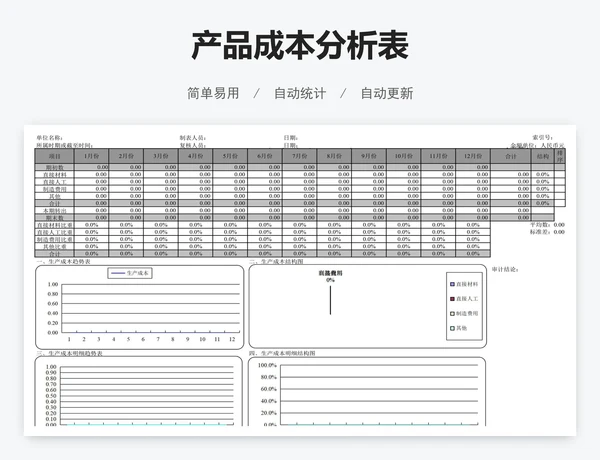Click the 直接人工 row label in table
The image size is (600, 460).
point(54,182)
